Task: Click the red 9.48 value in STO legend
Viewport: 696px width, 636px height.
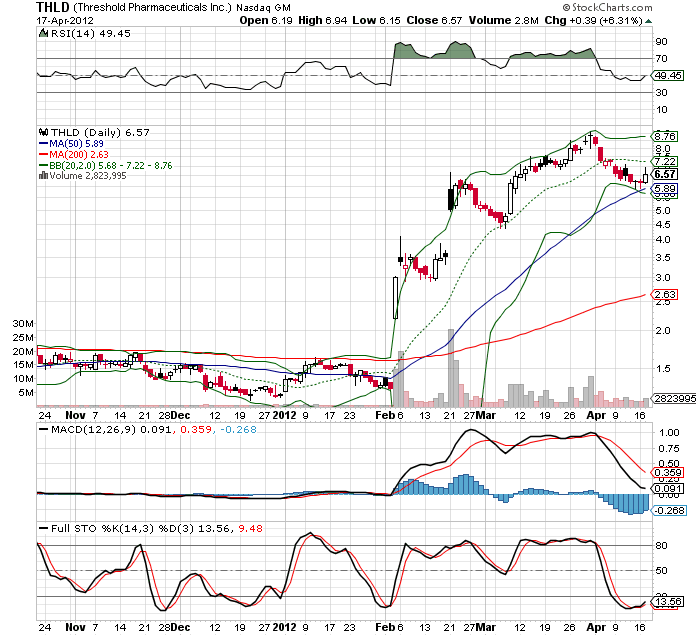Action: coord(250,529)
